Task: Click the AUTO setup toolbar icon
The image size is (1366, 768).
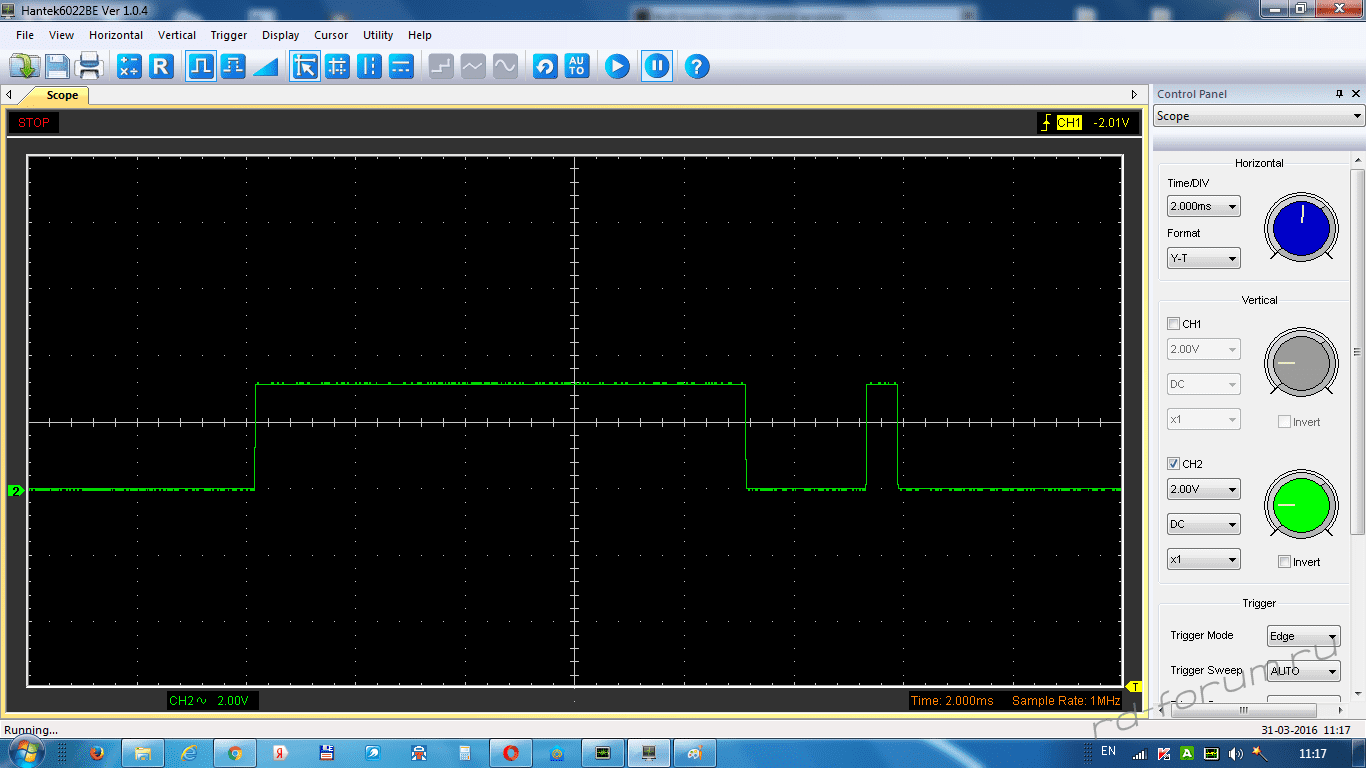Action: click(x=577, y=67)
